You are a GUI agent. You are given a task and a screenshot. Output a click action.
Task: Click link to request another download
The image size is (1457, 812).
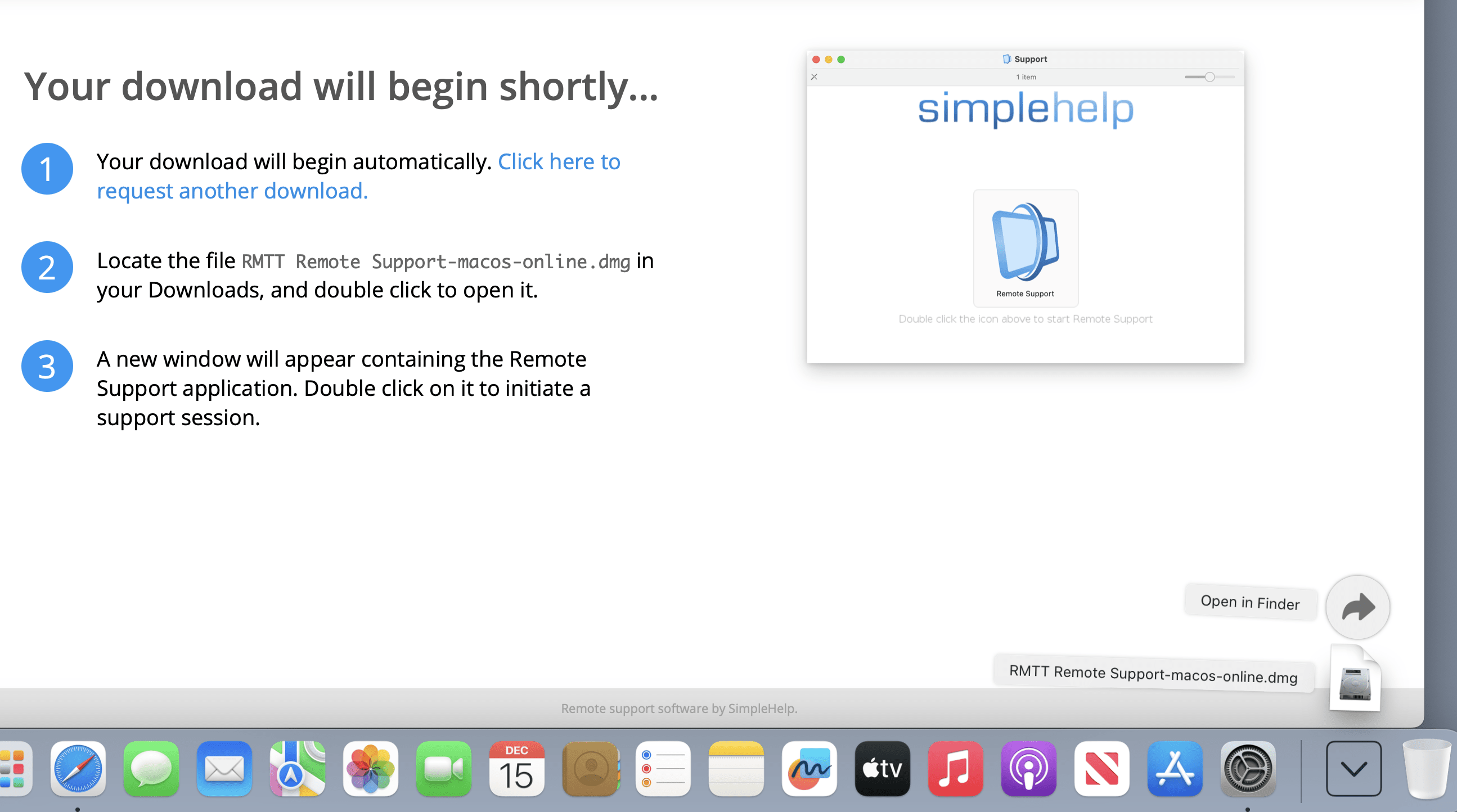point(358,176)
